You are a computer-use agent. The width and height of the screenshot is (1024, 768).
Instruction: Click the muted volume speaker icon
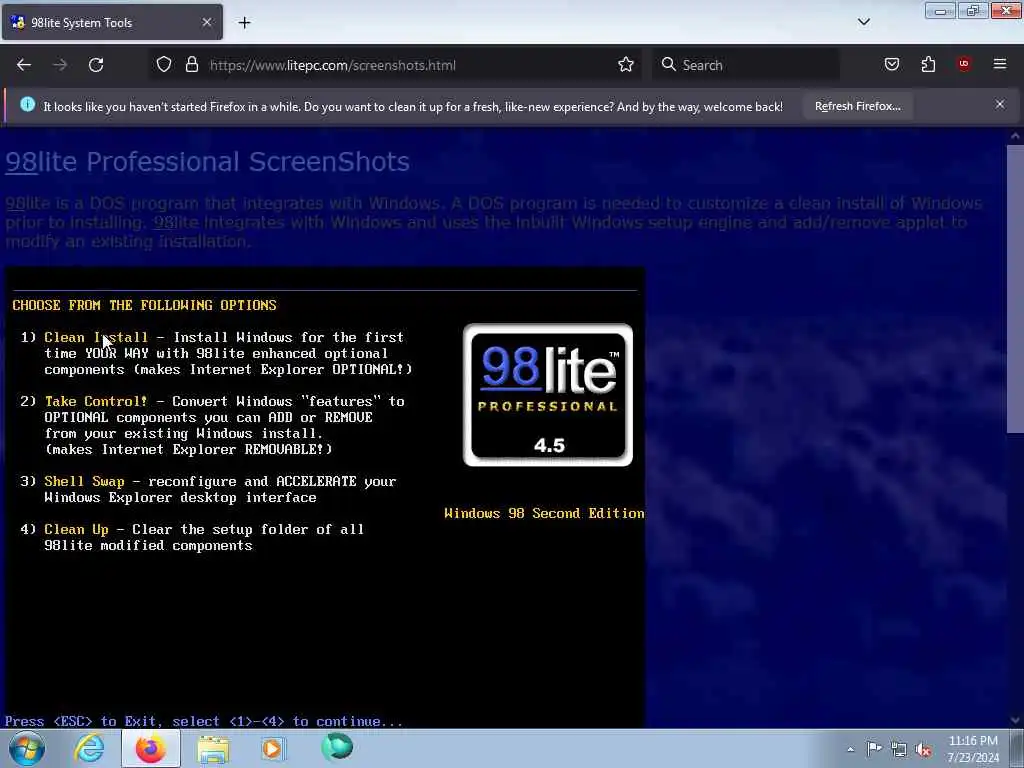pyautogui.click(x=923, y=750)
